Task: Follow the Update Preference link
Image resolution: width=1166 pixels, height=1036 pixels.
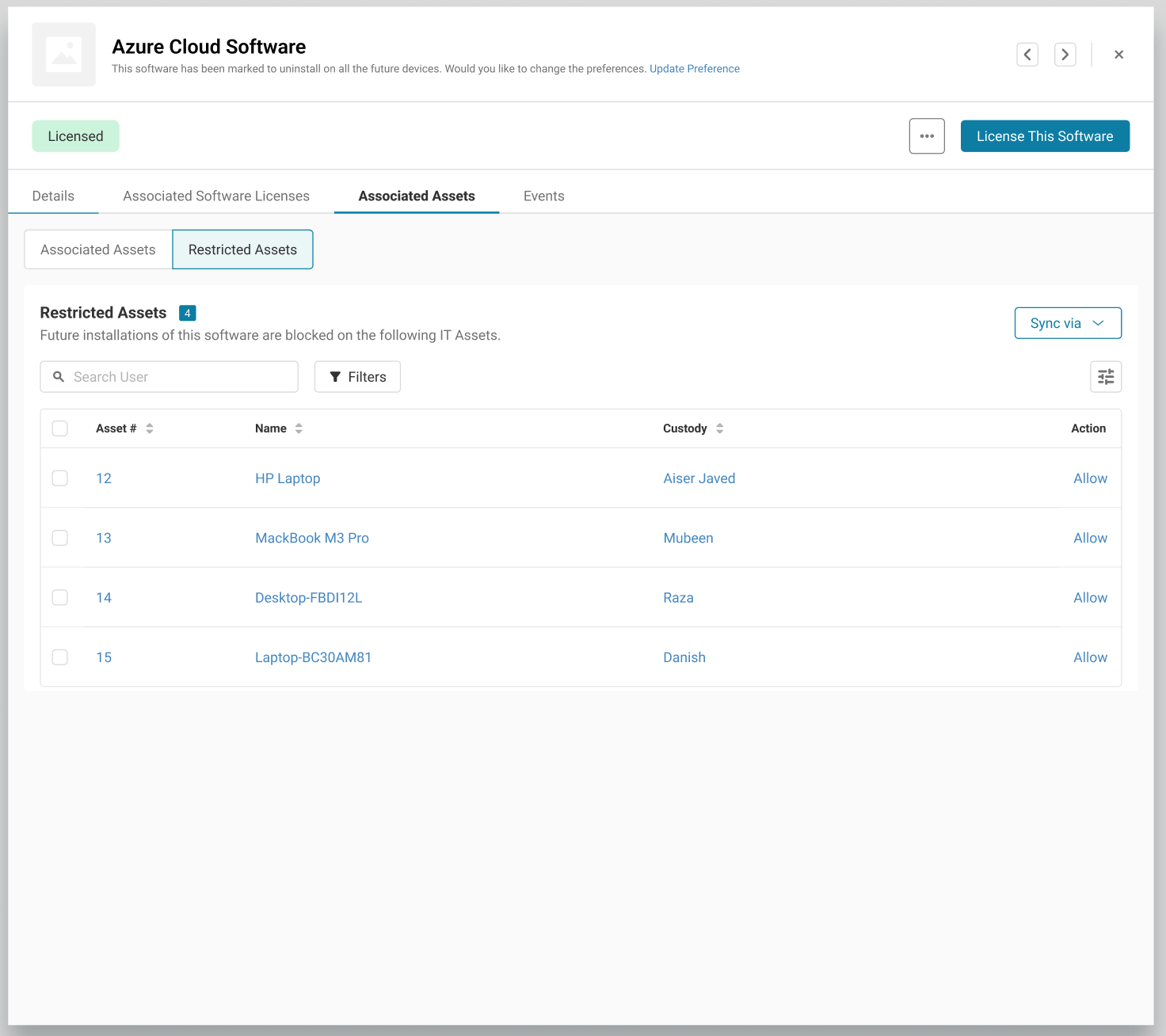Action: (694, 69)
